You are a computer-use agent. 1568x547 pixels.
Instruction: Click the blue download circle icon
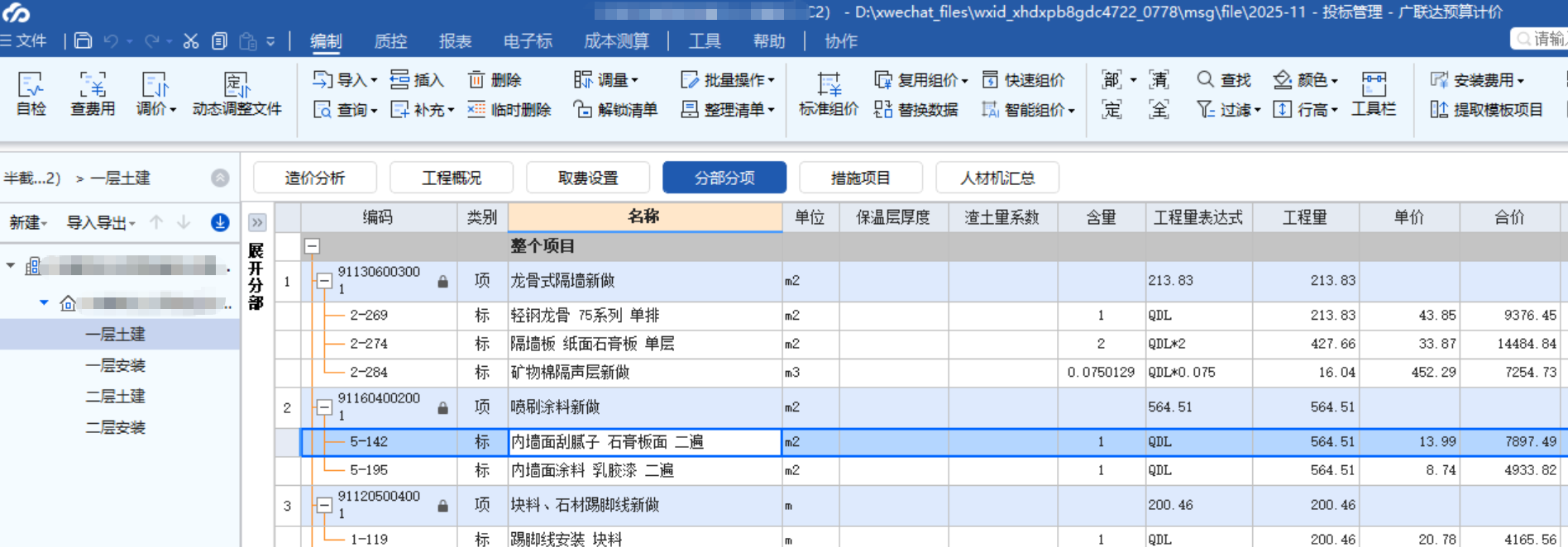[x=220, y=222]
